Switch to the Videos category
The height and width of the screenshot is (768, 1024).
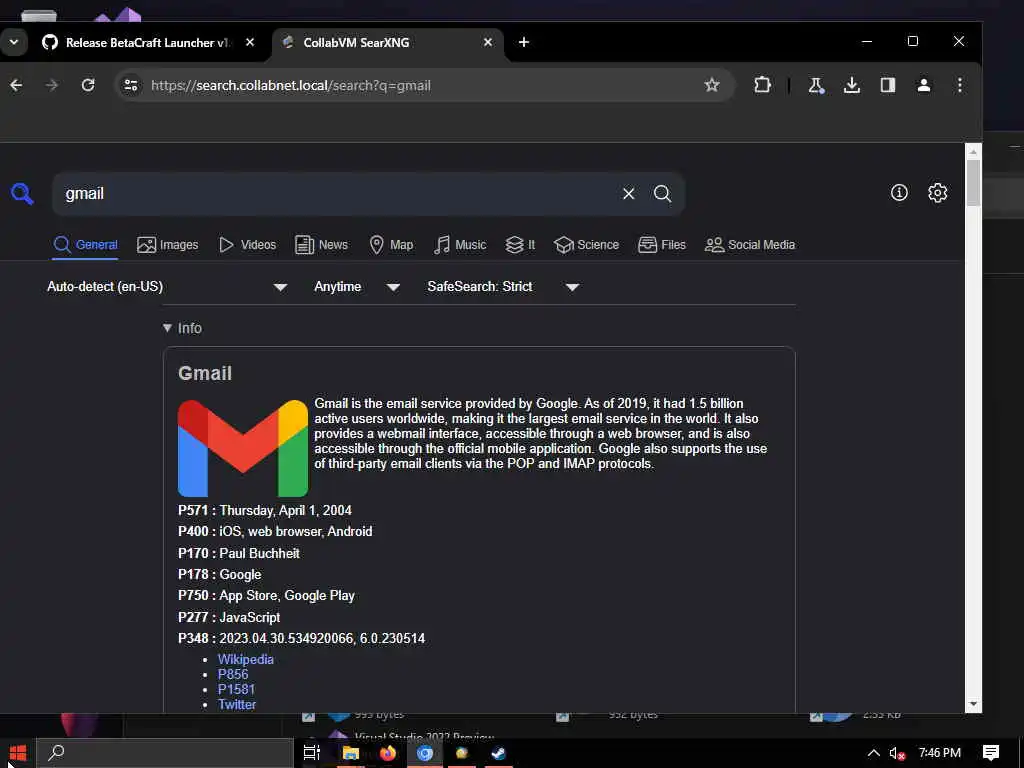pos(248,245)
